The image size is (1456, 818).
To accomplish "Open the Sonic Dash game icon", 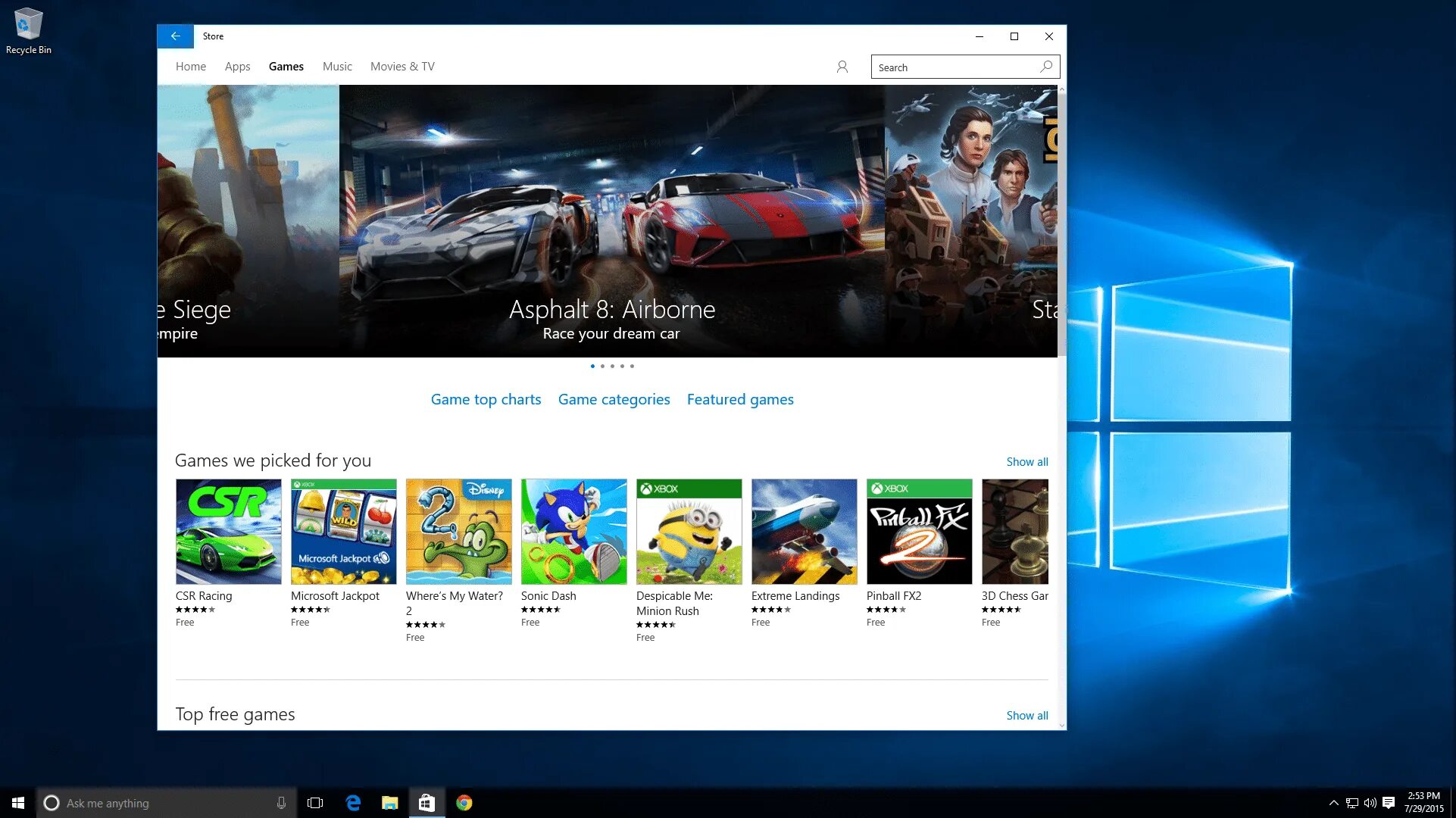I will 573,531.
